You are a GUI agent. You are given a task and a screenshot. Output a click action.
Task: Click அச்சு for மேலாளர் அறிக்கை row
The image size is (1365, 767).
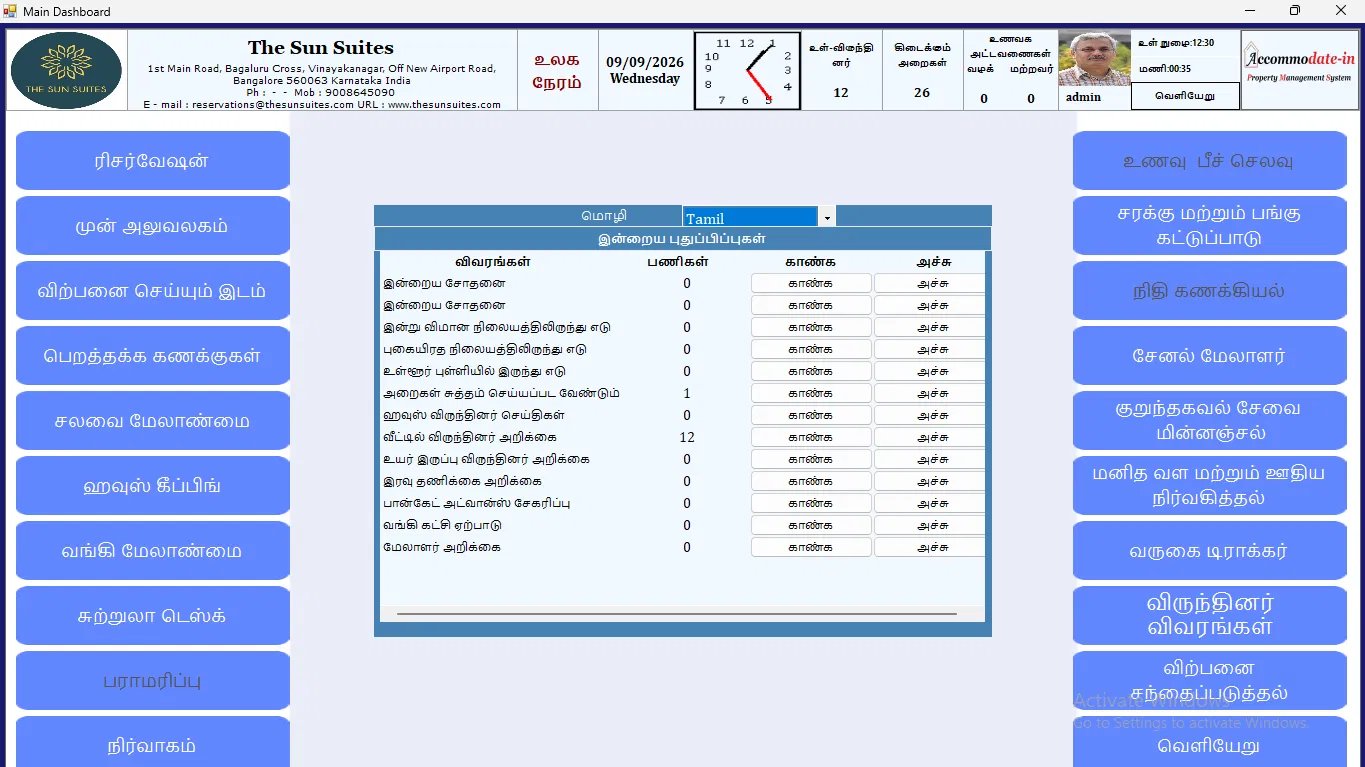tap(930, 547)
